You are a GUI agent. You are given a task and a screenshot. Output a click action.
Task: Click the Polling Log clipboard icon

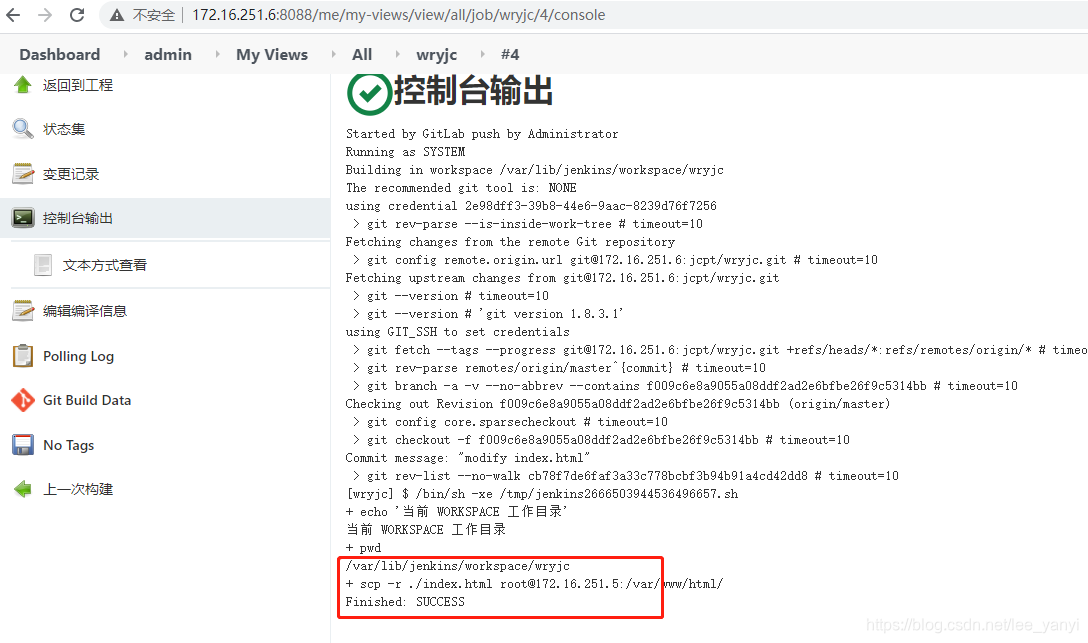tap(25, 355)
